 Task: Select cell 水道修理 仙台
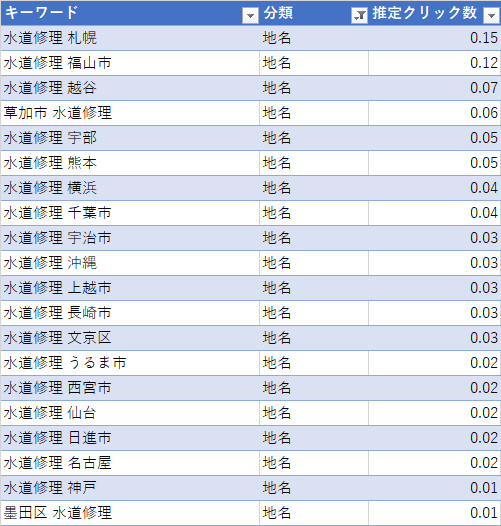(x=130, y=413)
